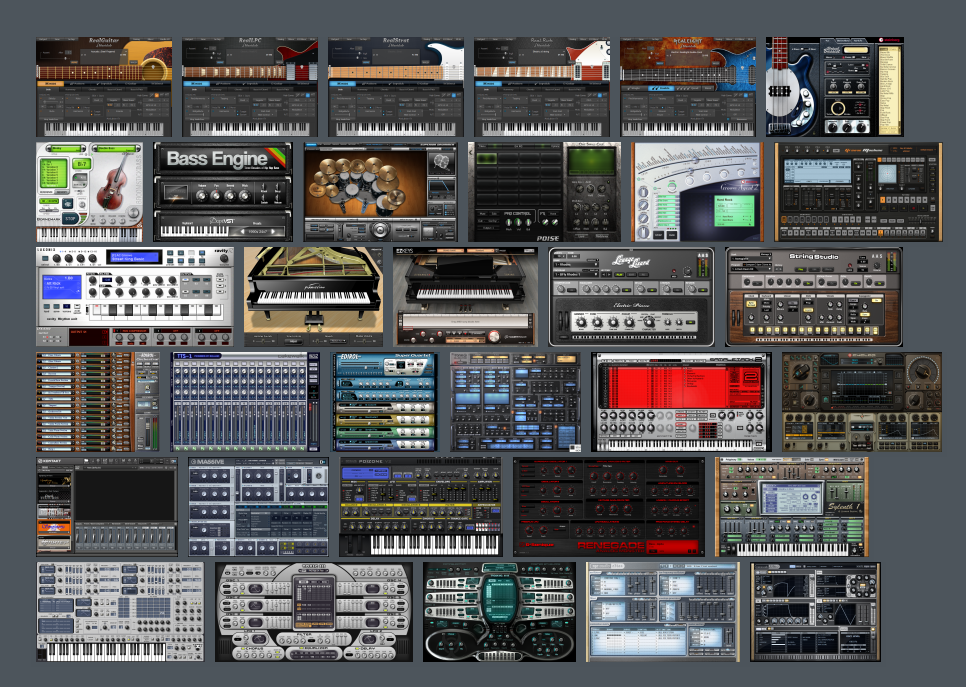The image size is (966, 687).
Task: Open the white Cavity synth thumbnail
Action: coord(135,297)
